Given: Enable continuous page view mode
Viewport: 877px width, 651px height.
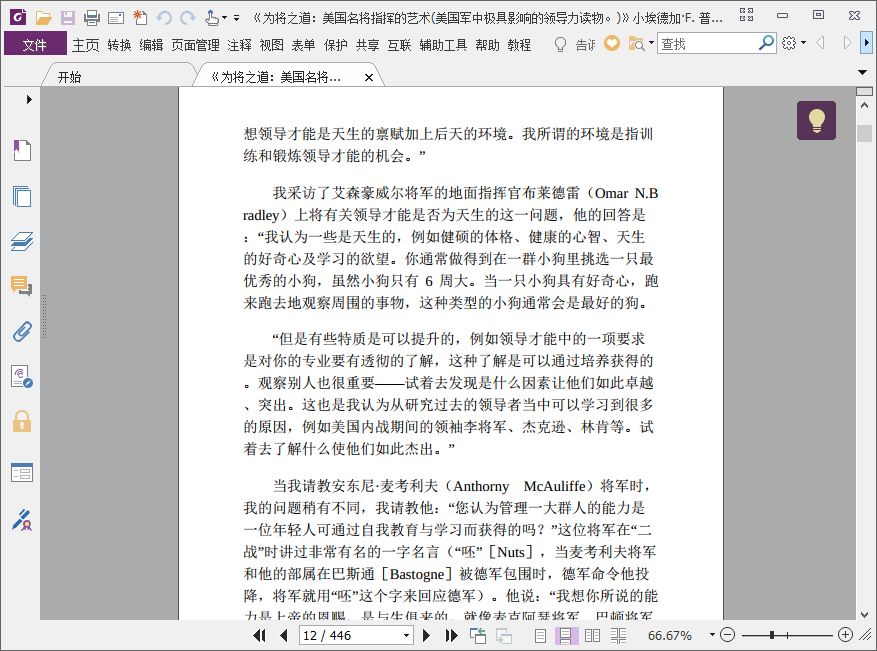Looking at the screenshot, I should tap(565, 635).
